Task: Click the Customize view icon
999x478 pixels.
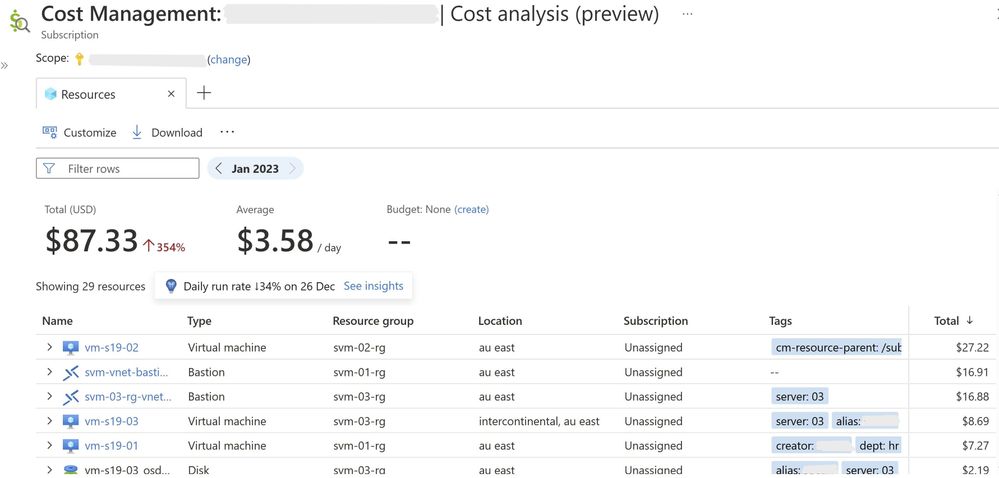Action: (49, 132)
